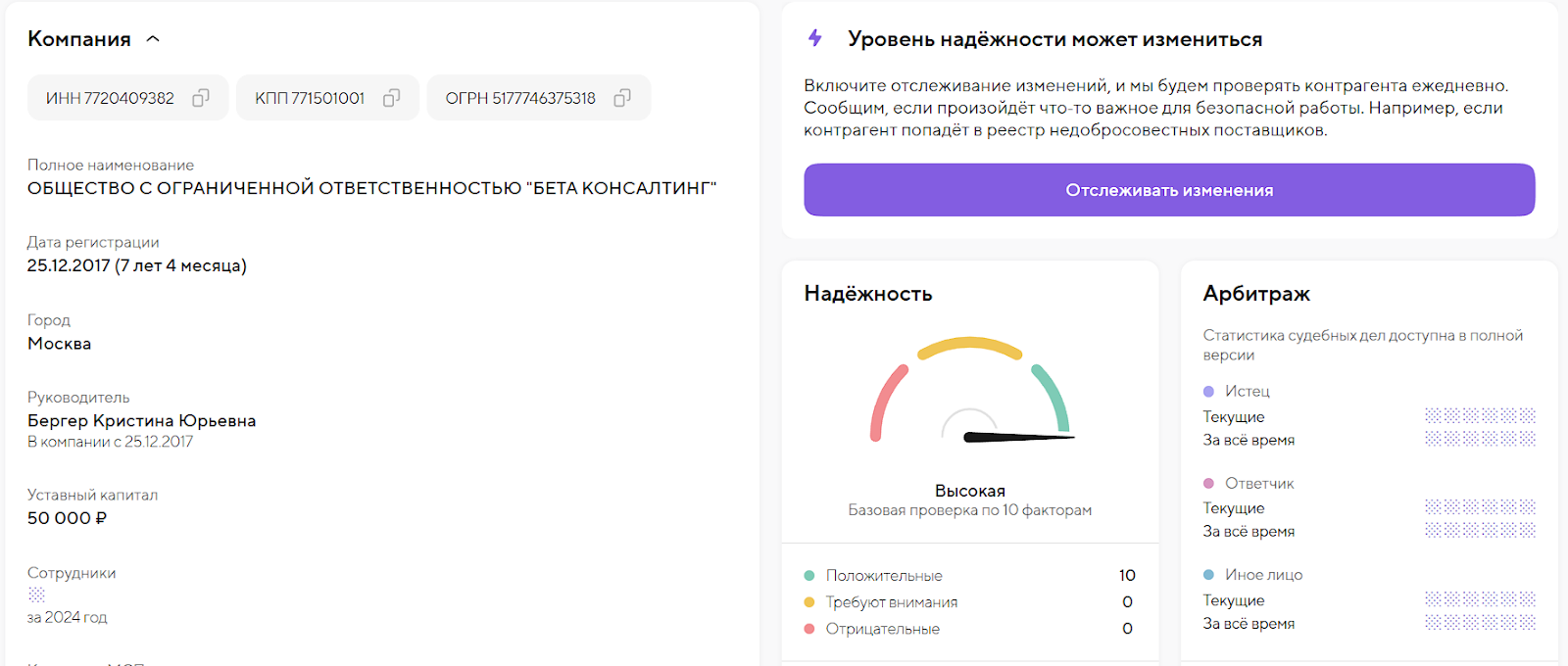1568x666 pixels.
Task: Click the reliability gauge needle
Action: (1017, 437)
